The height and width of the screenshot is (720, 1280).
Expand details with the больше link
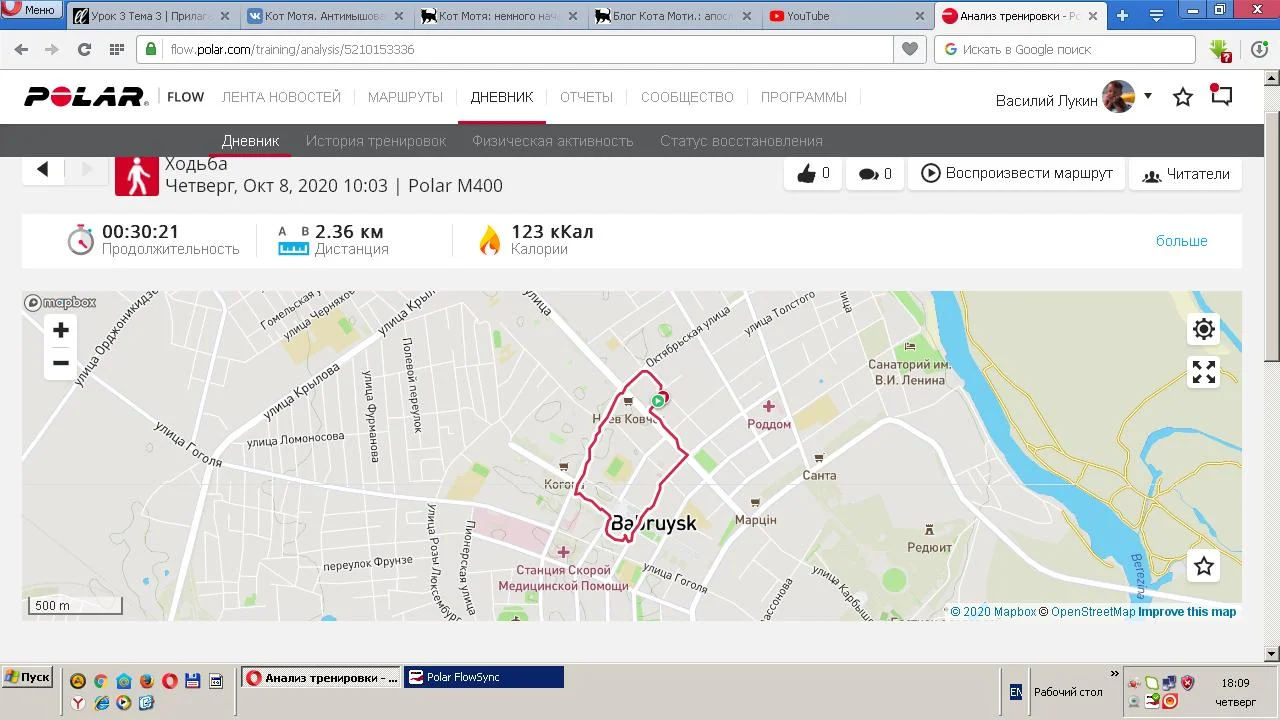[x=1182, y=241]
